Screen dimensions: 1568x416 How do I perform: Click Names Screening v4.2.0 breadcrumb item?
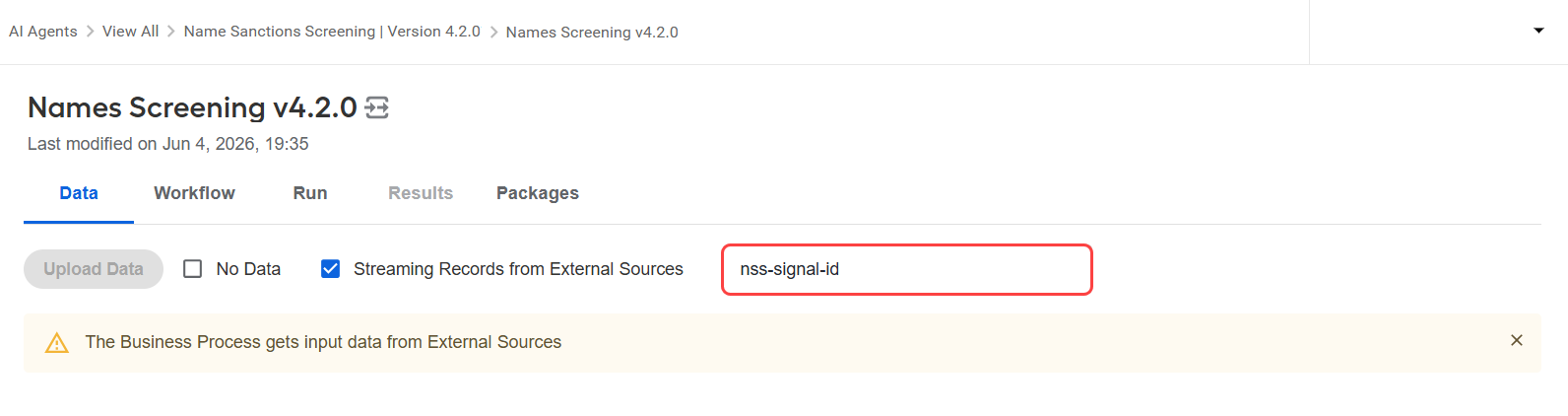pyautogui.click(x=592, y=33)
